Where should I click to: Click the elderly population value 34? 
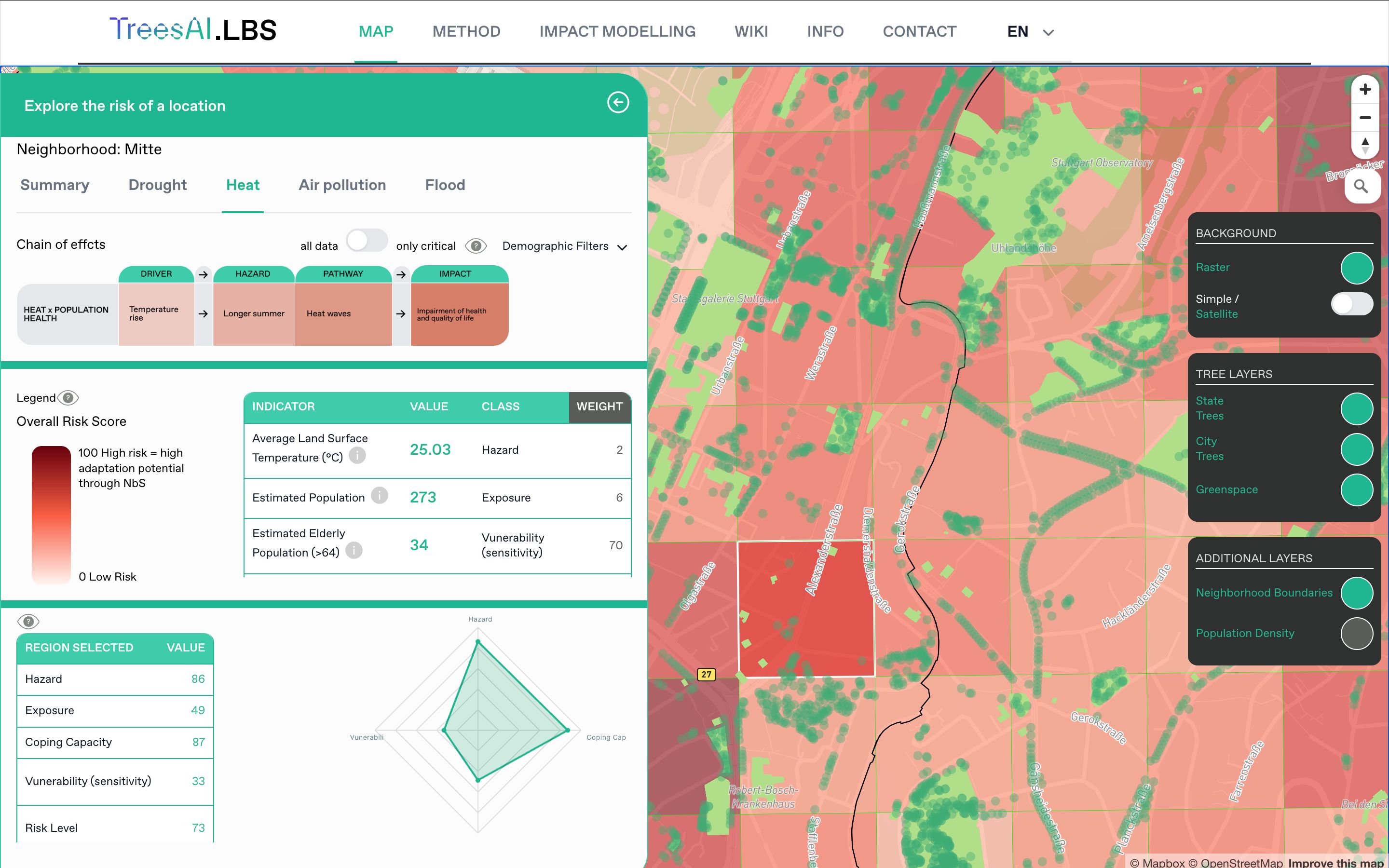coord(419,545)
